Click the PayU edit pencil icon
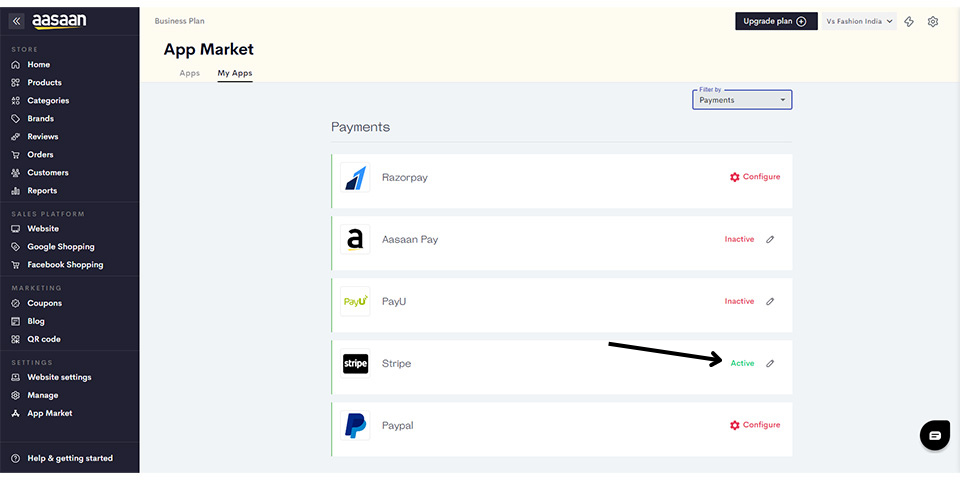Viewport: 960px width, 480px height. tap(770, 302)
